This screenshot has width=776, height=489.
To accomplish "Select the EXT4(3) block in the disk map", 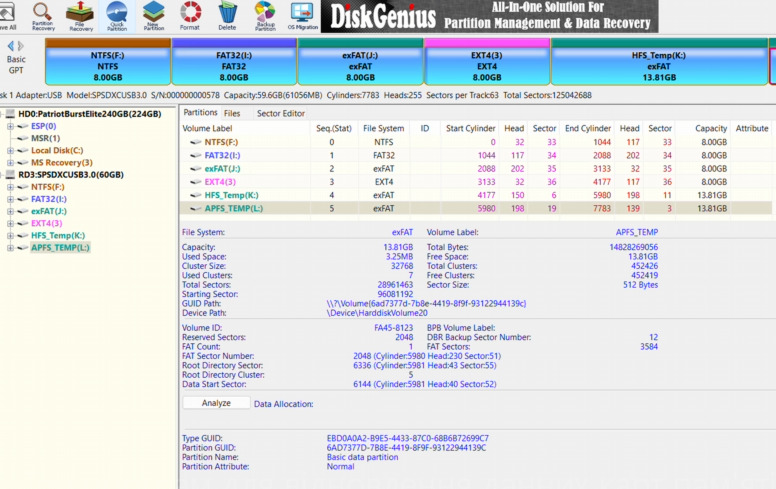I will (487, 62).
